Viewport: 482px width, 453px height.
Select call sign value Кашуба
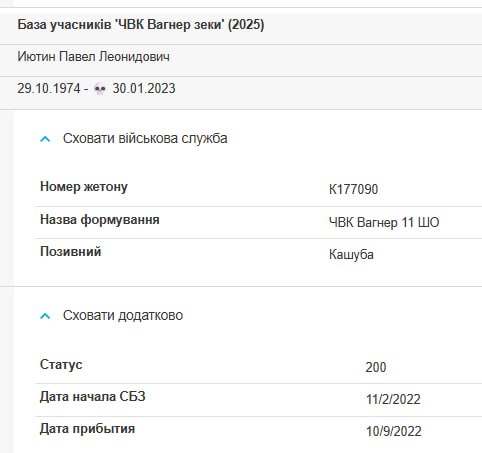(351, 255)
